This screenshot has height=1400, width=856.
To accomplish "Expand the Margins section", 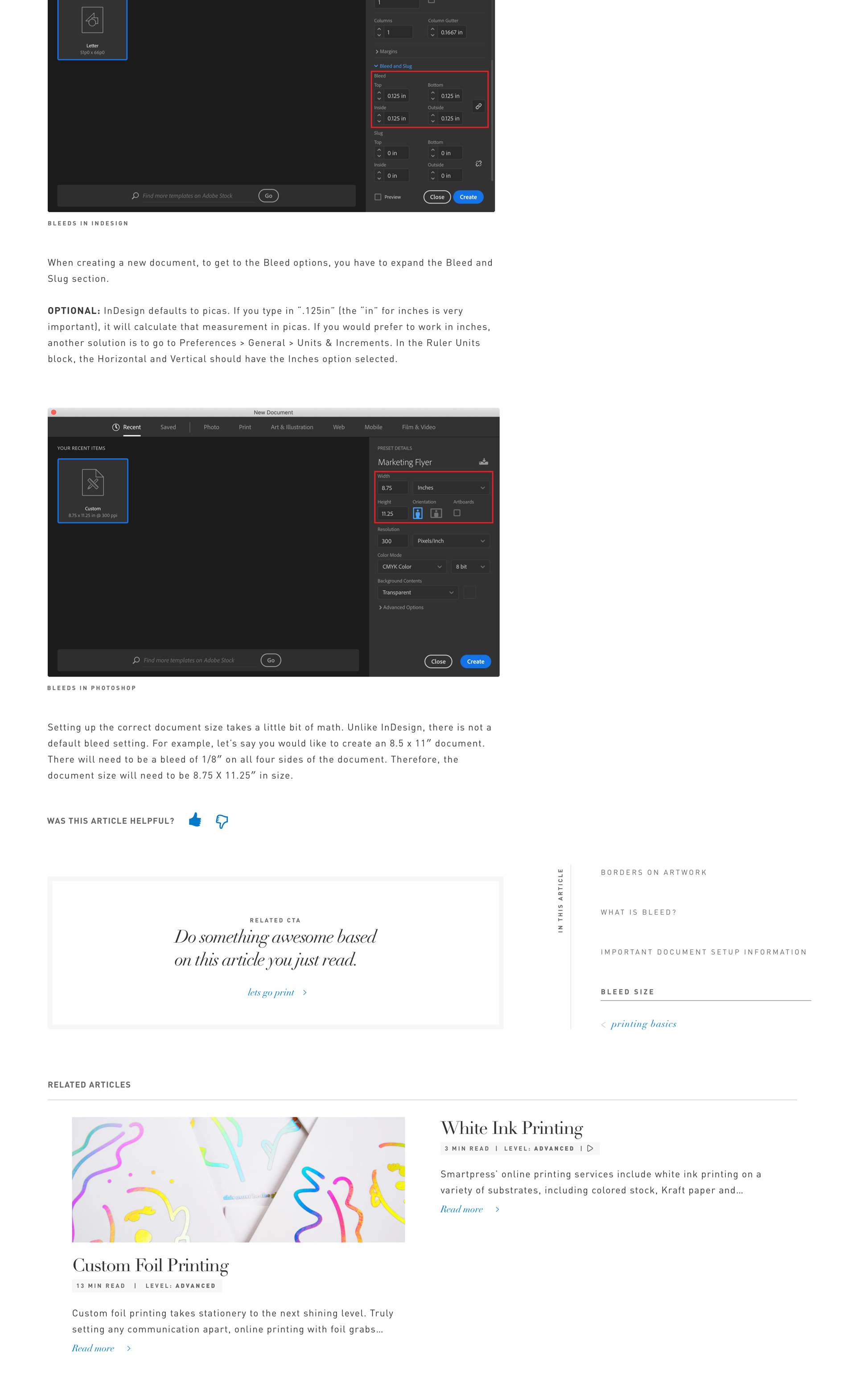I will click(387, 52).
